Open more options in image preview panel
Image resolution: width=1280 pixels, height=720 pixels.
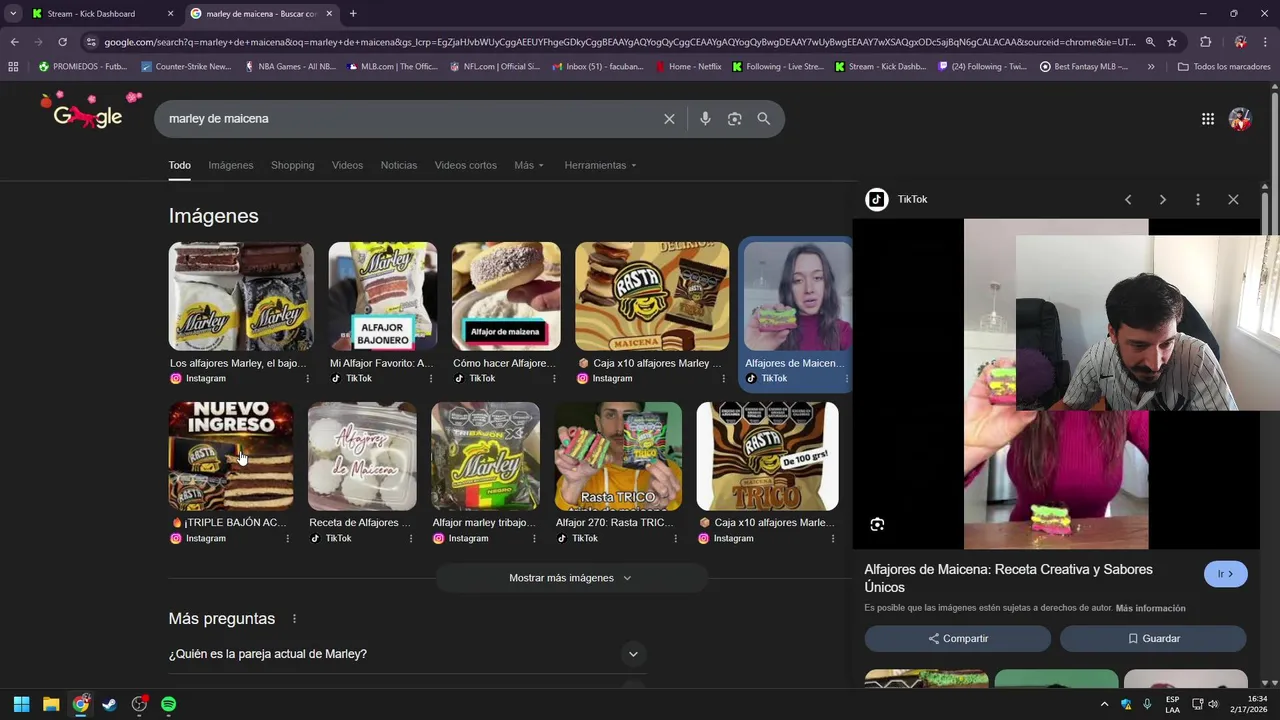click(x=1198, y=200)
